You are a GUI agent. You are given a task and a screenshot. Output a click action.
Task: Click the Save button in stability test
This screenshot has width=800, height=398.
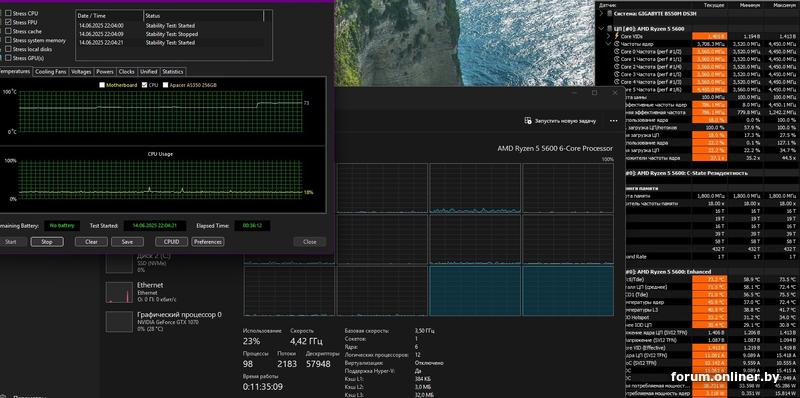pos(128,242)
